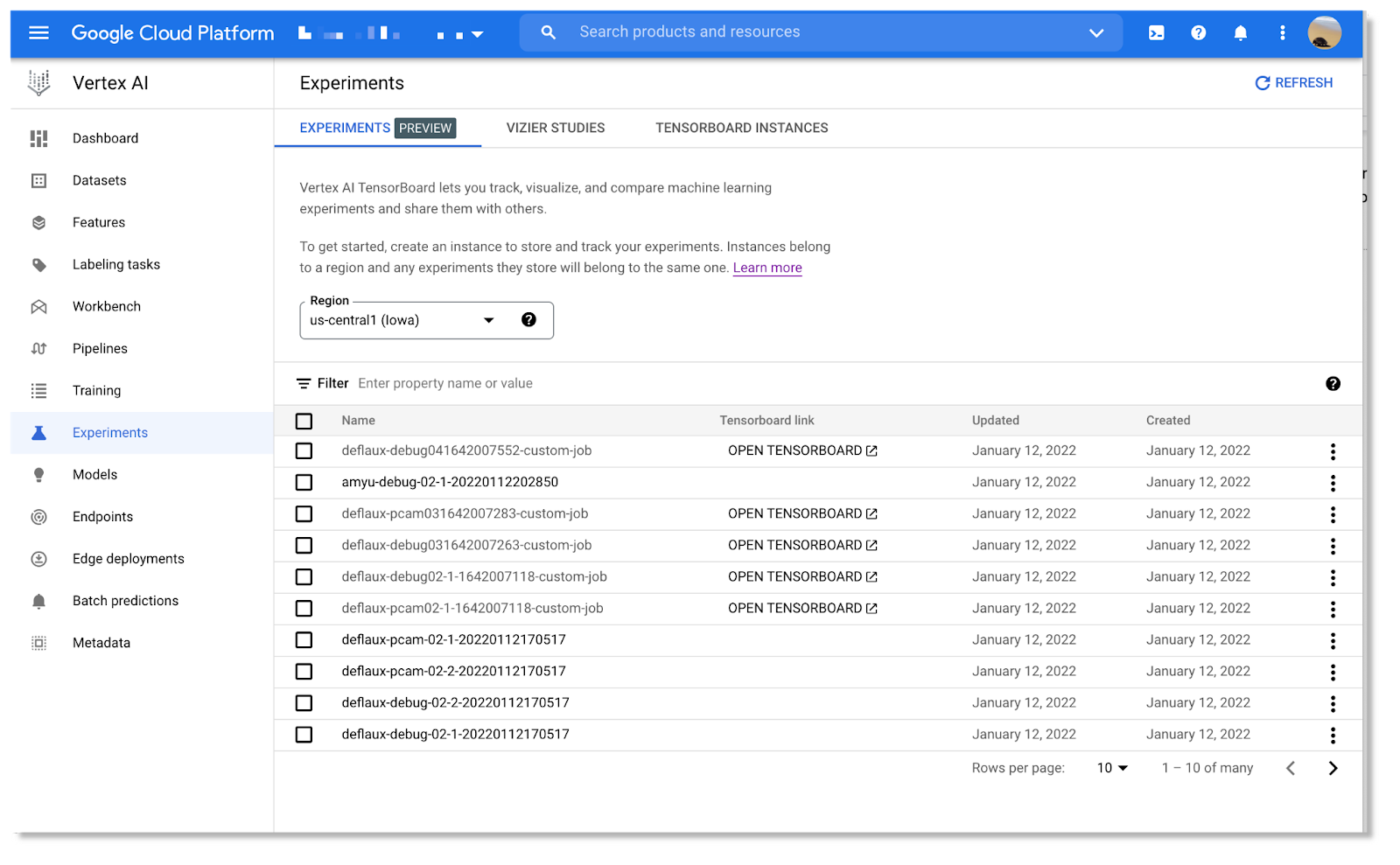Open Tensorboard for deflaux-pcam031642007283-custom-job
Image resolution: width=1400 pixels, height=865 pixels.
pyautogui.click(x=802, y=513)
